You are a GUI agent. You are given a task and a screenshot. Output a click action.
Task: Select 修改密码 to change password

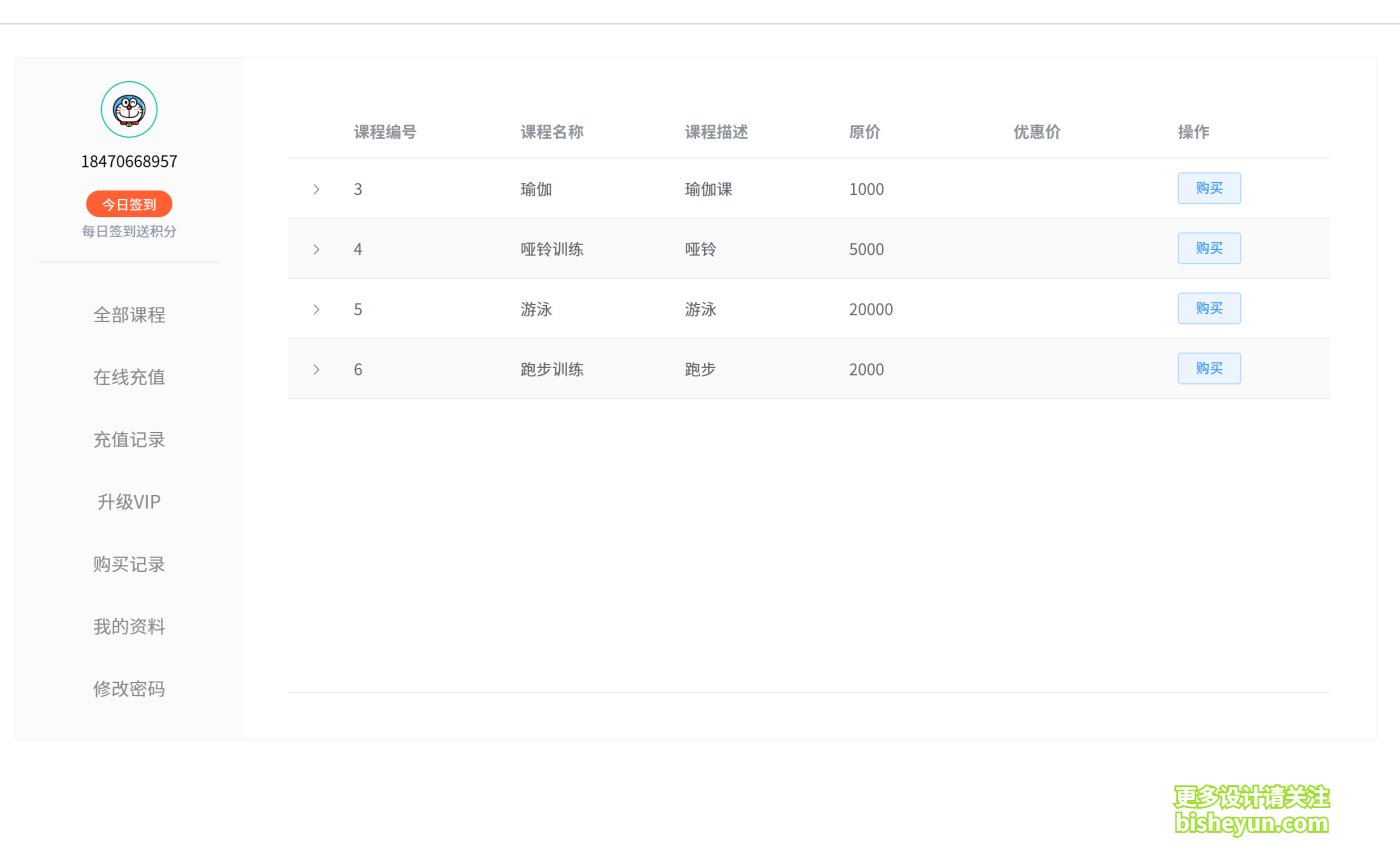pos(128,689)
